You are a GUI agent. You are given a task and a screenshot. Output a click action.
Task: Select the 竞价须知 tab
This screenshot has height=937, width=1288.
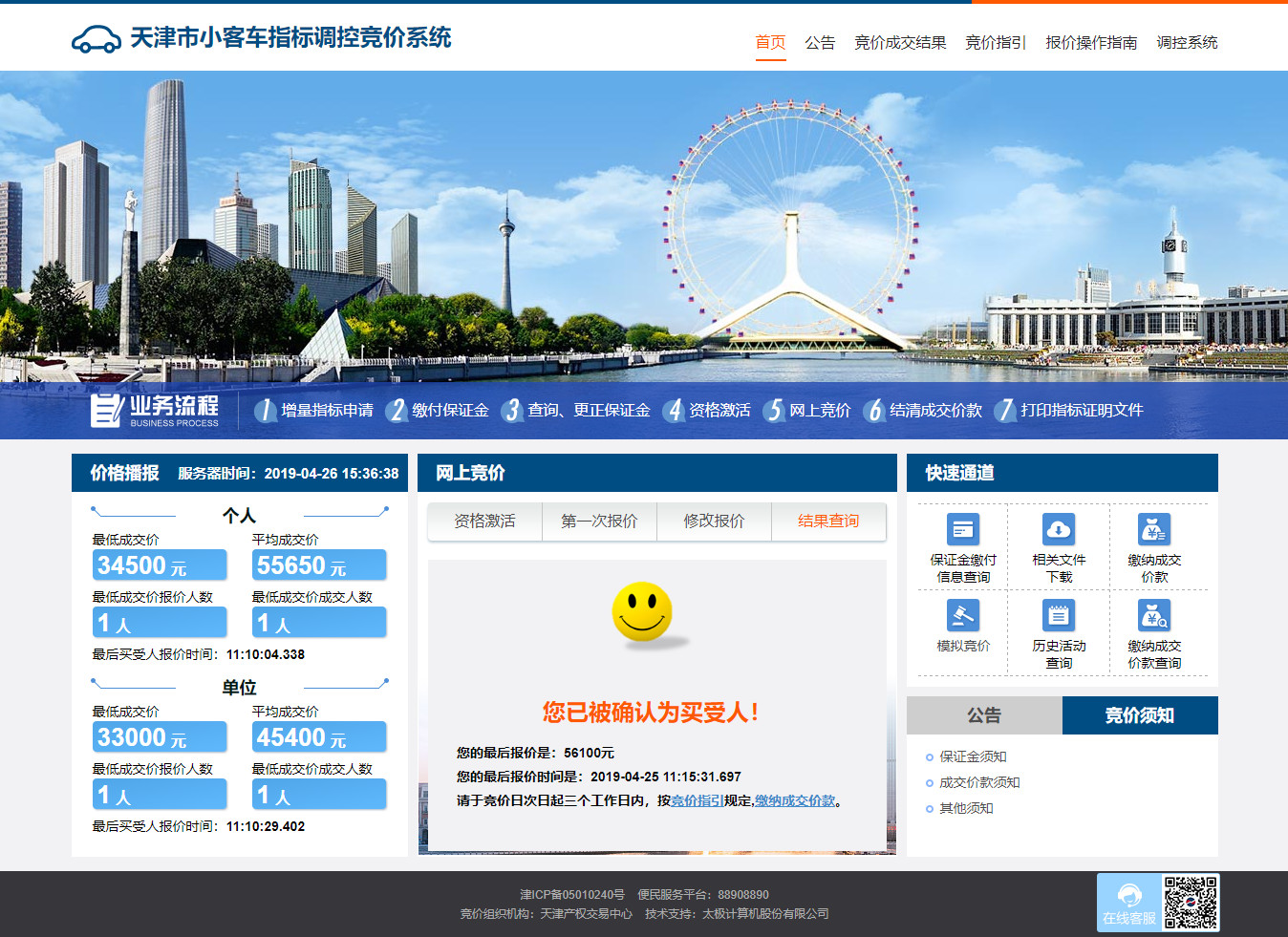click(x=1140, y=715)
